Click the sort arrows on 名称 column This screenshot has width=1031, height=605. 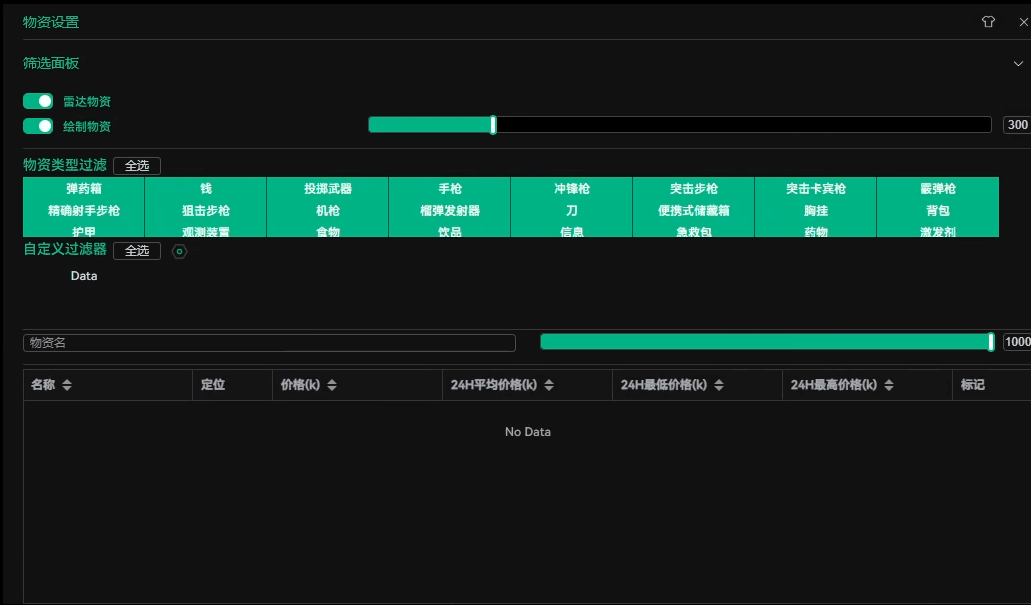pyautogui.click(x=67, y=385)
